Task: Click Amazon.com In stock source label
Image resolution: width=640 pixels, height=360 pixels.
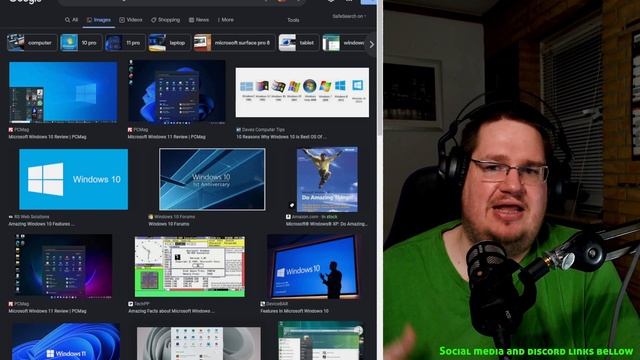Action: 315,217
